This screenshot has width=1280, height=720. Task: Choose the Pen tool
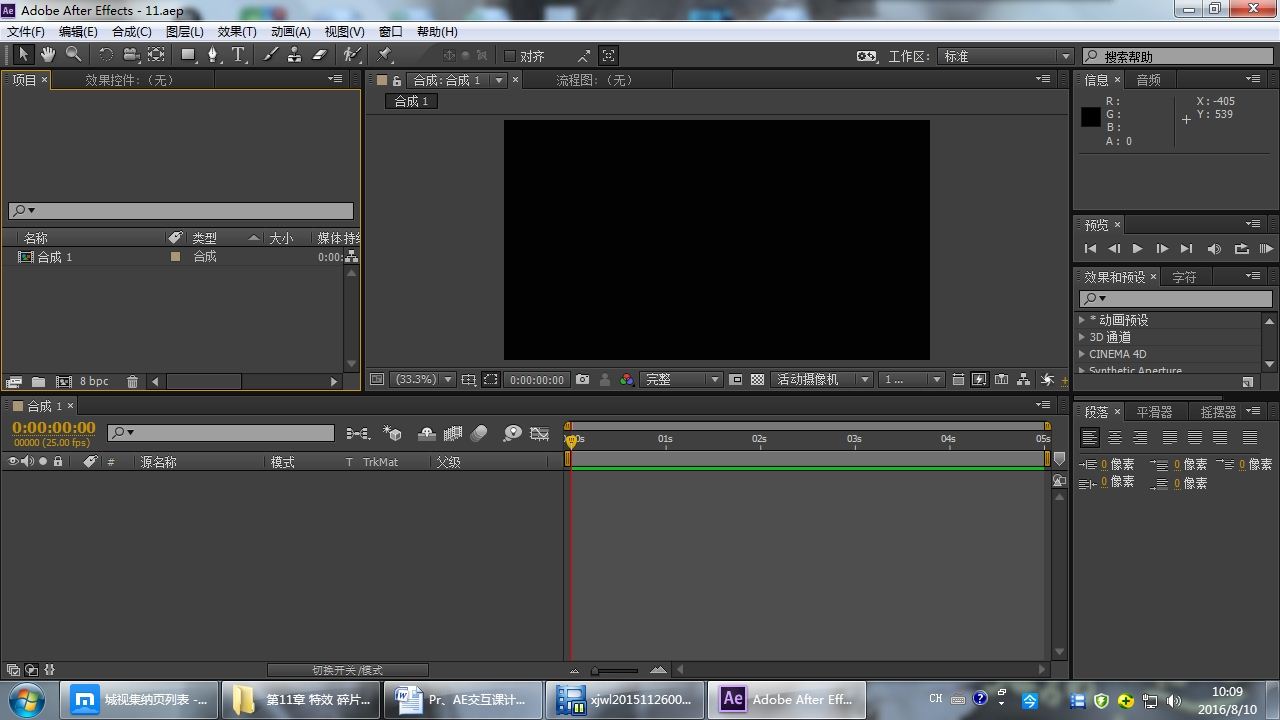tap(212, 55)
